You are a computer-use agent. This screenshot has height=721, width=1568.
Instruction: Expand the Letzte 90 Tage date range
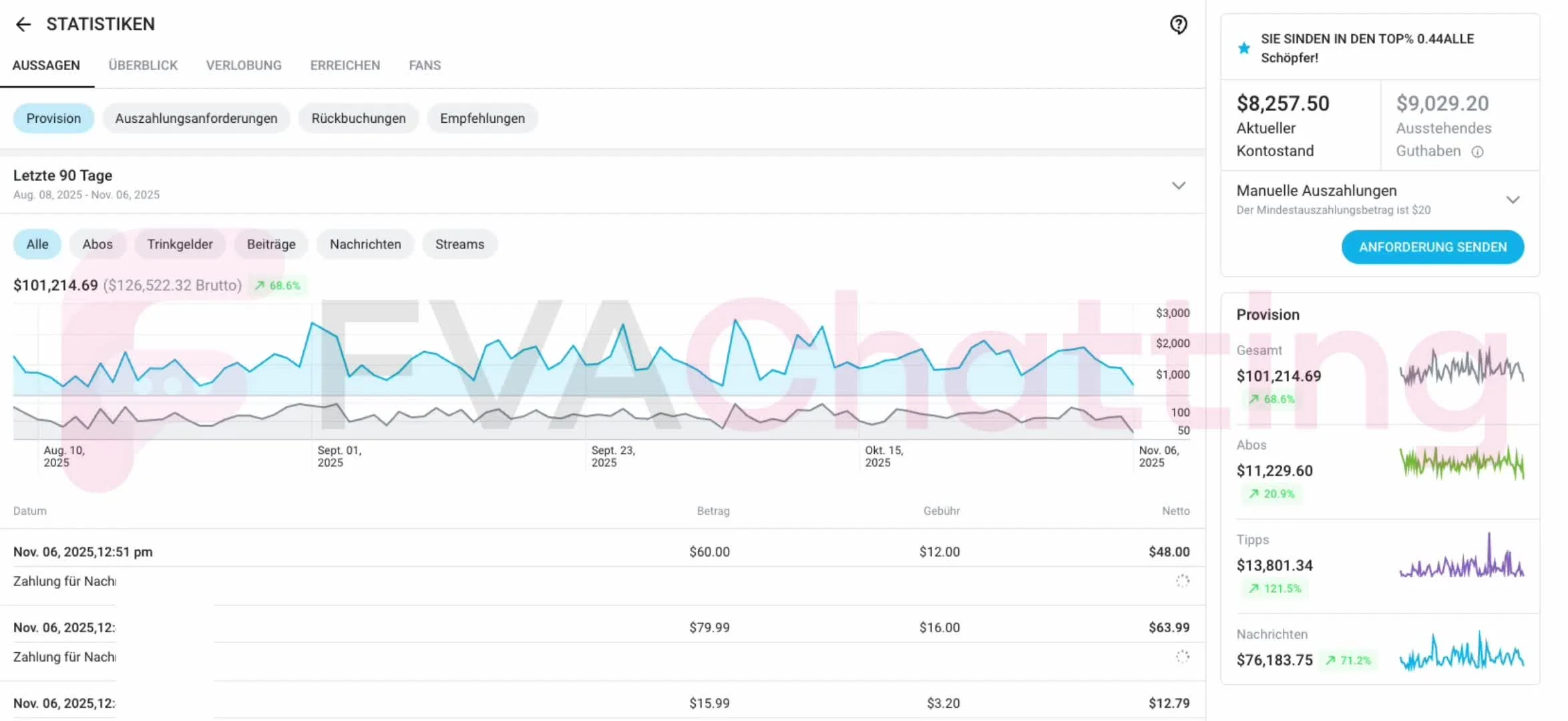coord(1179,185)
